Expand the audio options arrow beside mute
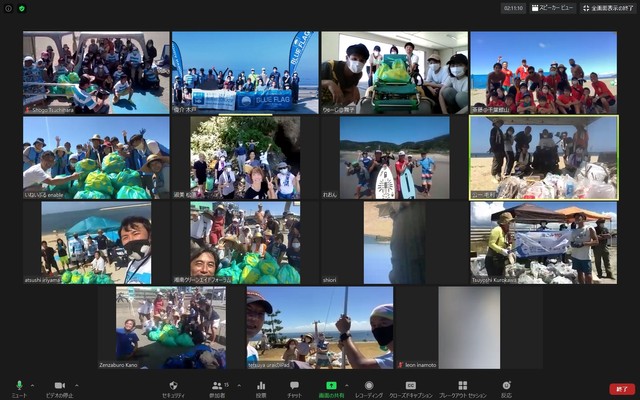 click(x=32, y=384)
